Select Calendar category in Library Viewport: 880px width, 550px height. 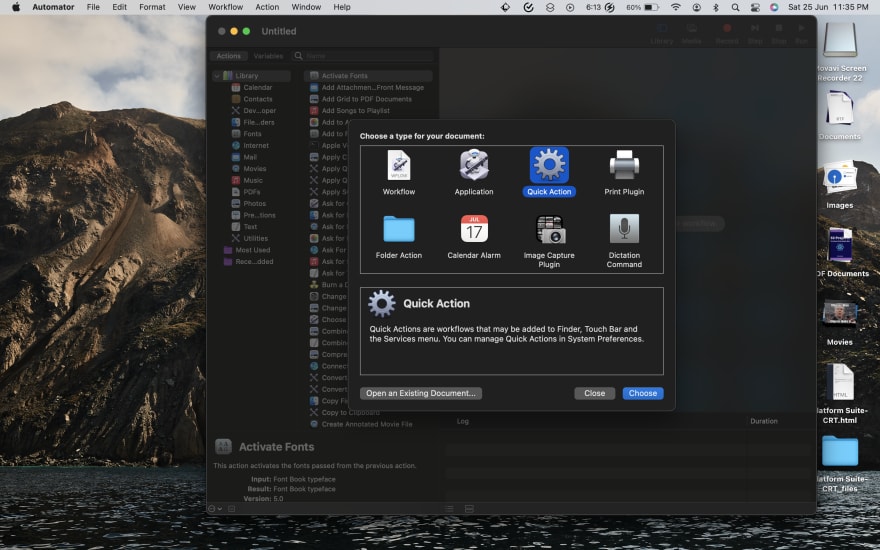click(x=252, y=88)
